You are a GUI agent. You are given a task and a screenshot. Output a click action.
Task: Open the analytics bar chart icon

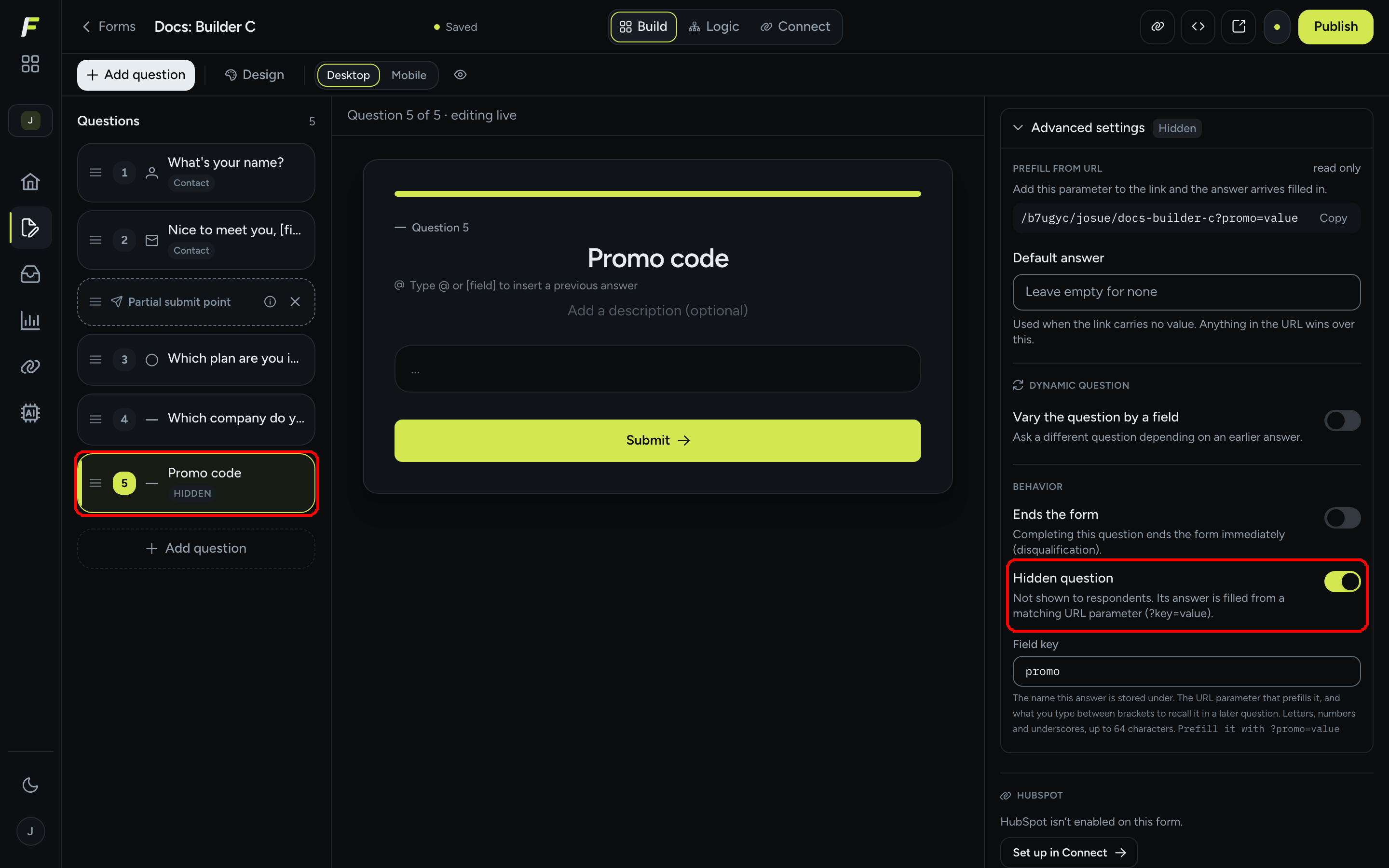(30, 320)
